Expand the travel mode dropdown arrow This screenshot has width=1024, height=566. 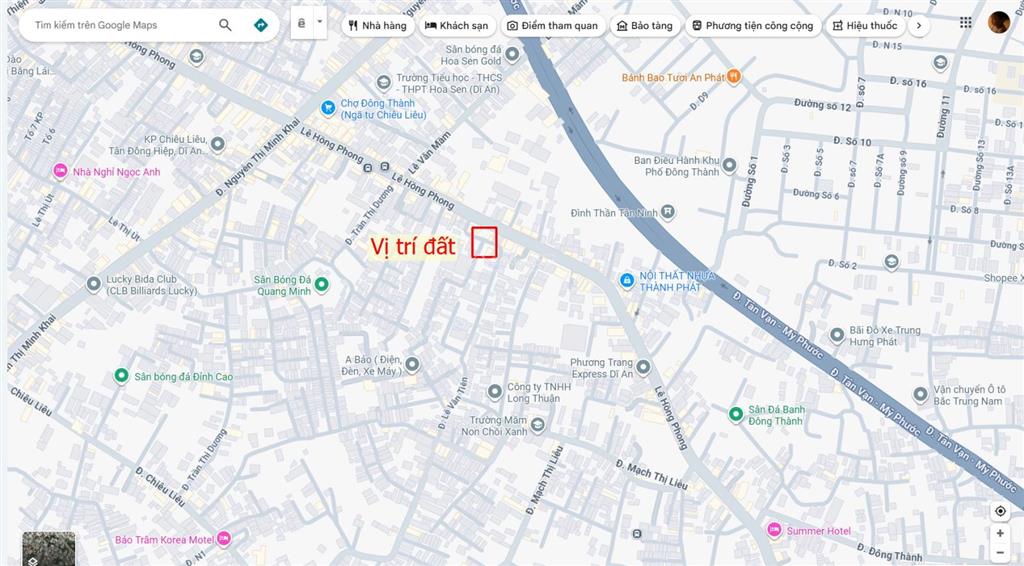point(319,22)
